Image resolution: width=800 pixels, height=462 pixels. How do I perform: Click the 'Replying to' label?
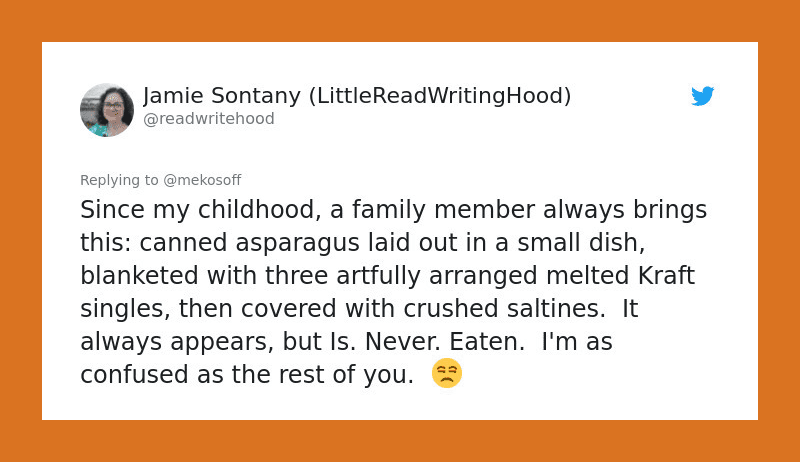(x=119, y=181)
